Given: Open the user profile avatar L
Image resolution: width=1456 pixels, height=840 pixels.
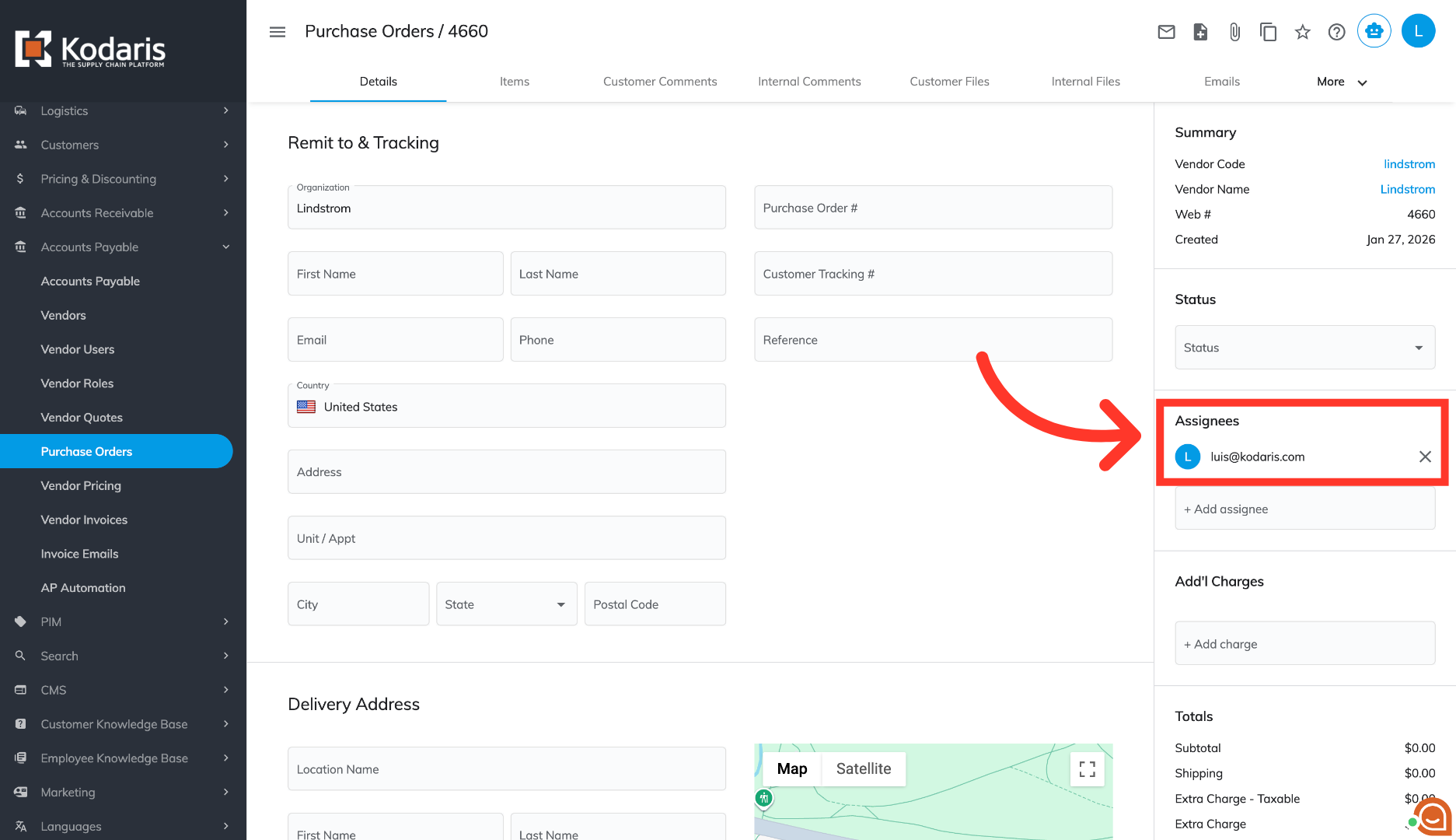Looking at the screenshot, I should click(1419, 31).
